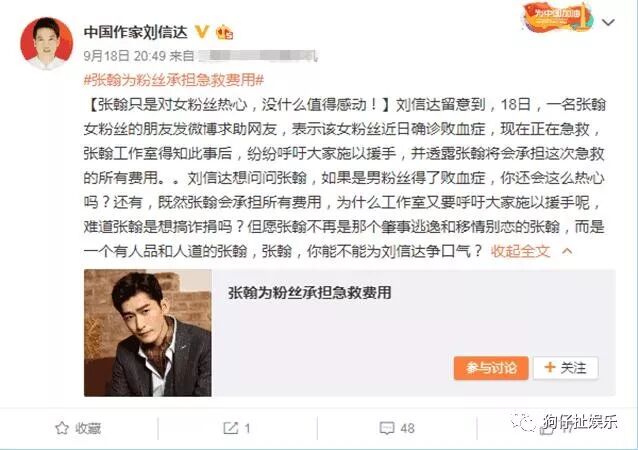Open profile of 中国作家刘信达
The height and width of the screenshot is (450, 638).
coord(135,32)
